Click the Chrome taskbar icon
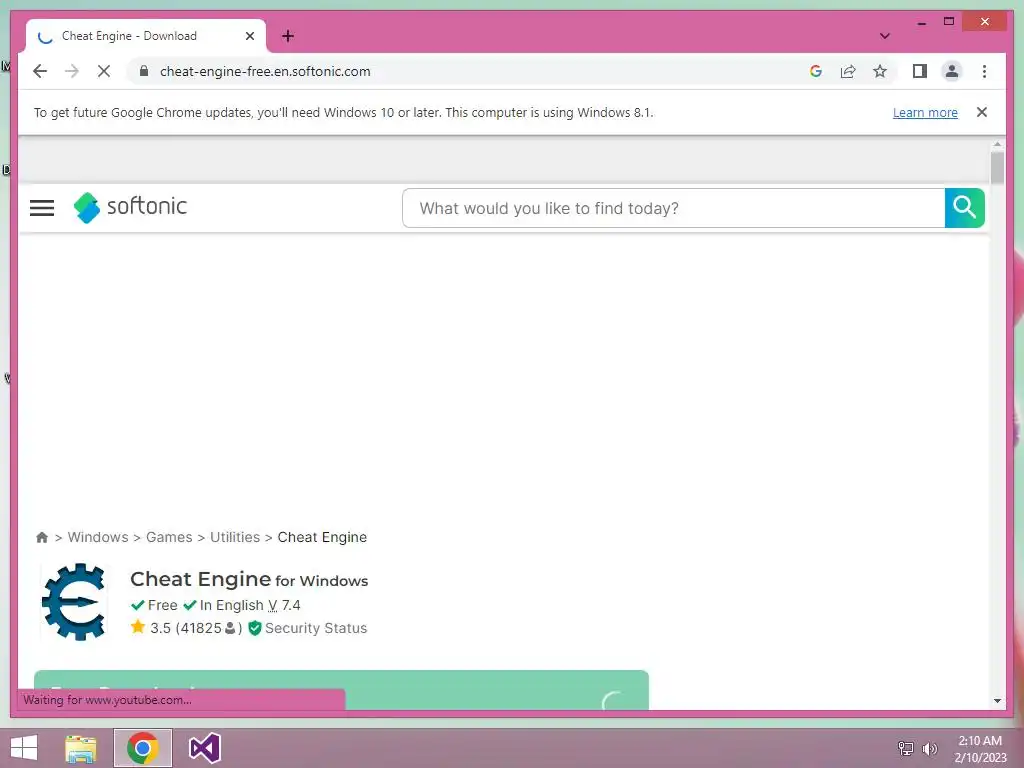 (x=143, y=748)
